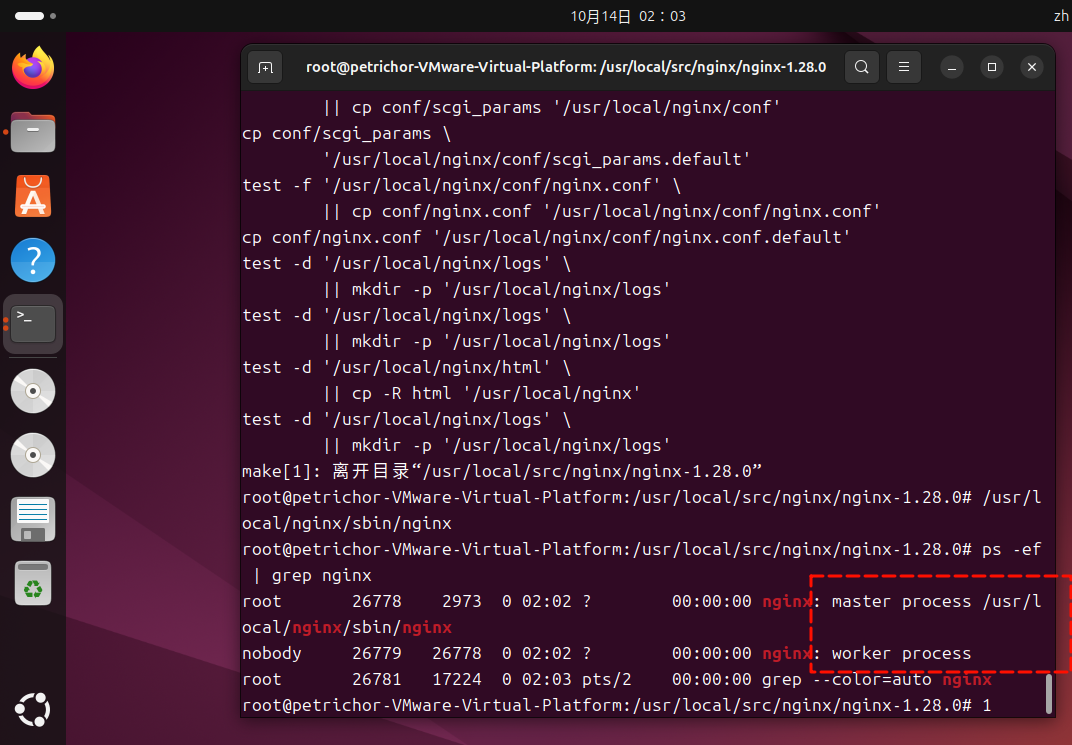Screen dimensions: 1072x745
Task: Click the make[1] 离开目录 line
Action: 502,472
